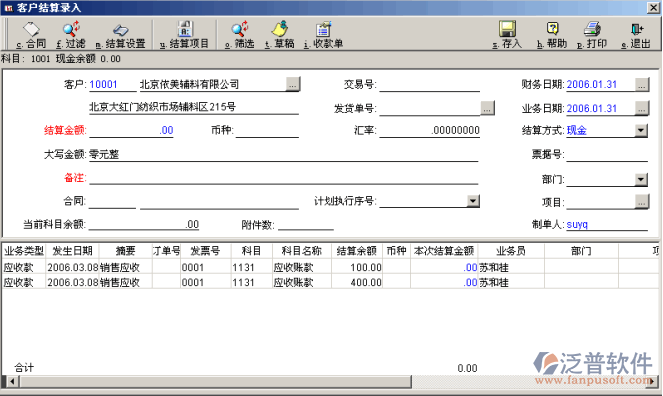
Task: Click the 发货单号 browse button
Action: [487, 108]
